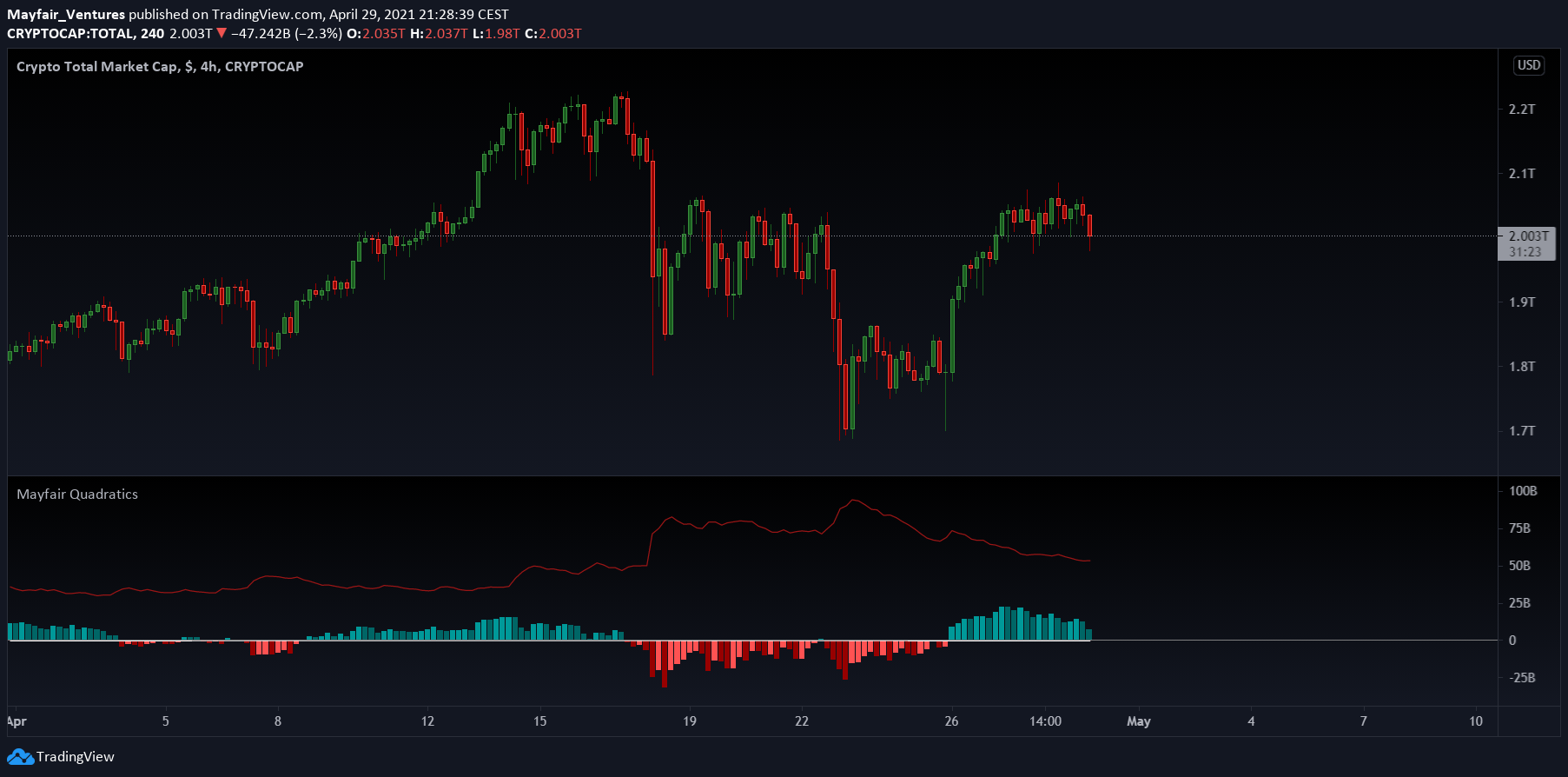Click the 19 date axis marker
Image resolution: width=1568 pixels, height=777 pixels.
(x=690, y=721)
